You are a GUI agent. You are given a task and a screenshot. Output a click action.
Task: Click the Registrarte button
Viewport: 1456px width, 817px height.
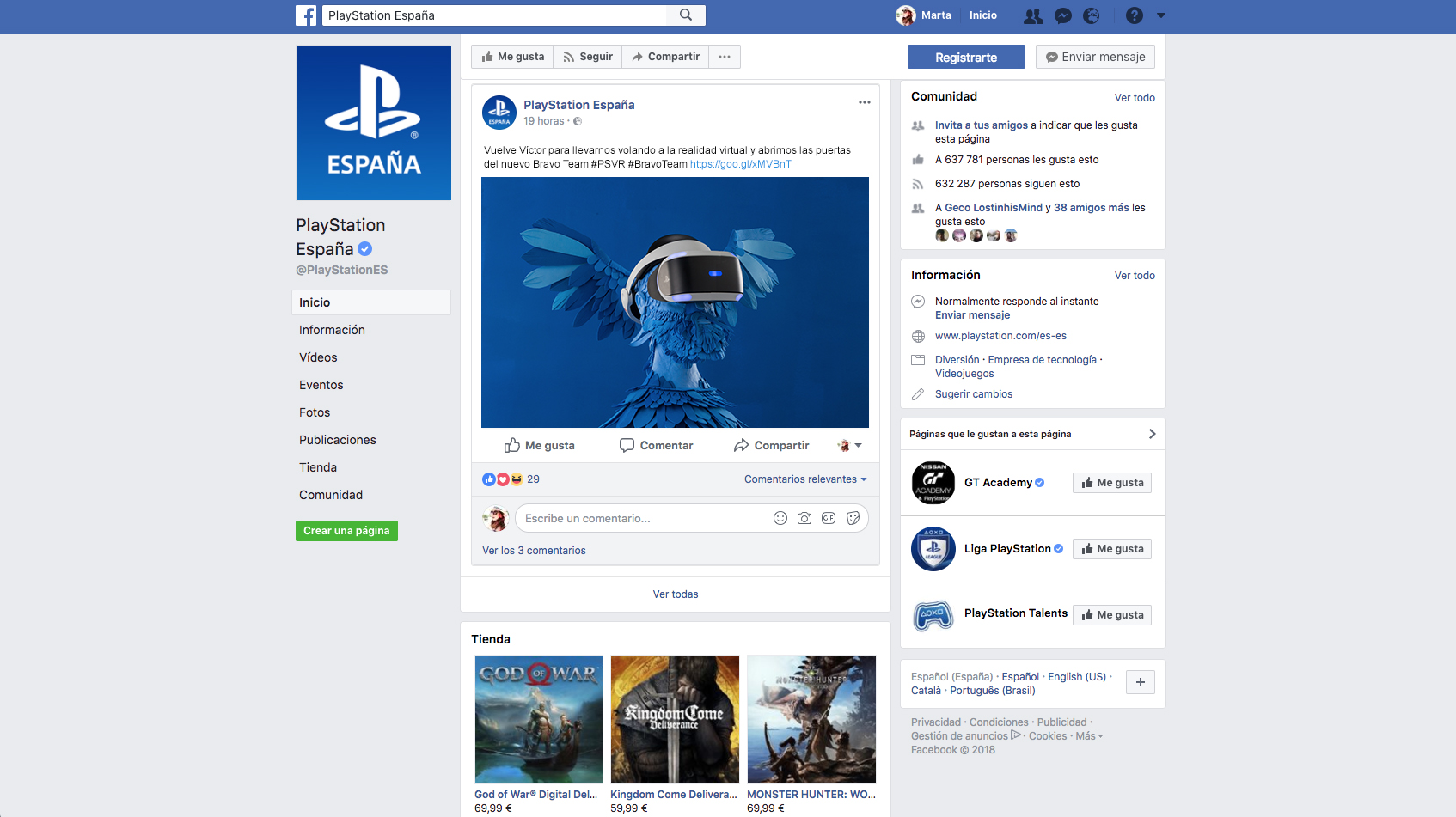click(966, 57)
